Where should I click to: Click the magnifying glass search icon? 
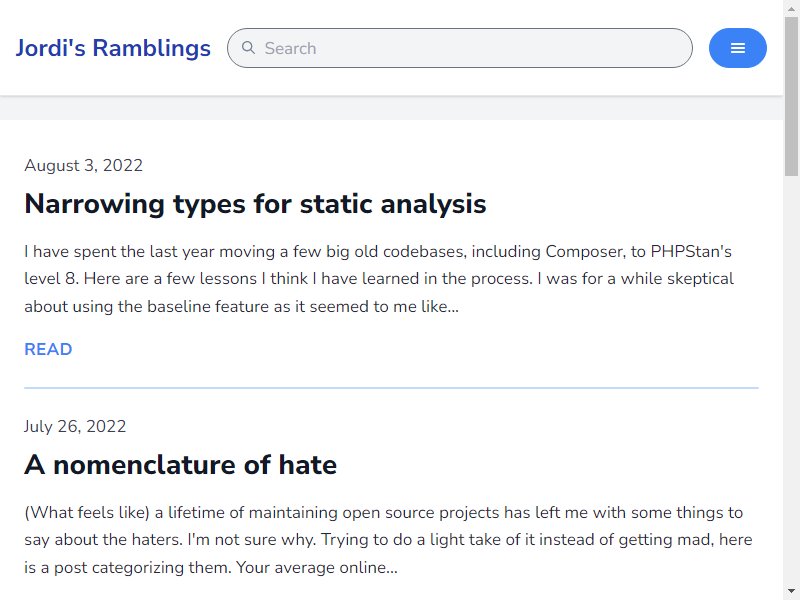(248, 48)
